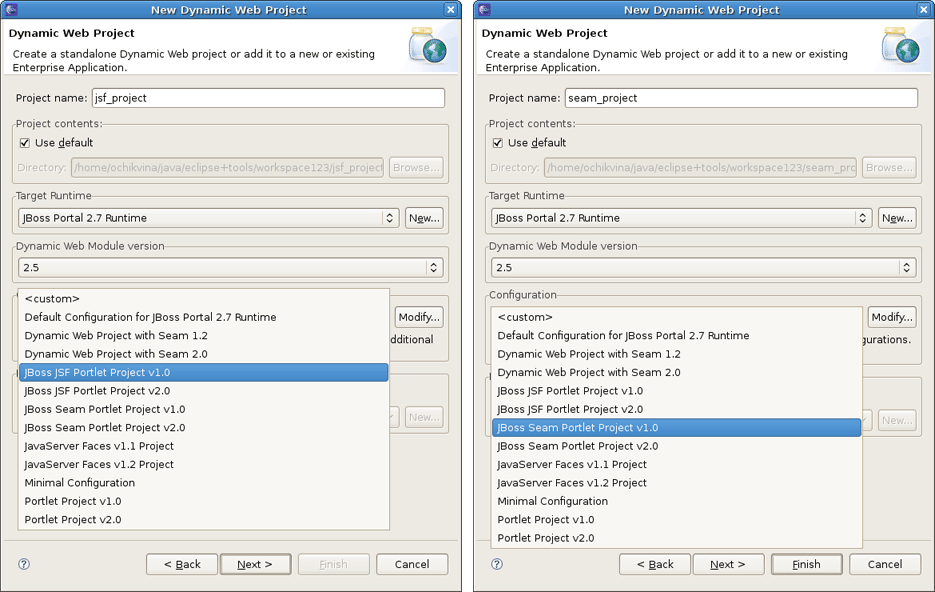Select Minimal Configuration in seam_project list
The width and height of the screenshot is (935, 592).
coord(676,501)
